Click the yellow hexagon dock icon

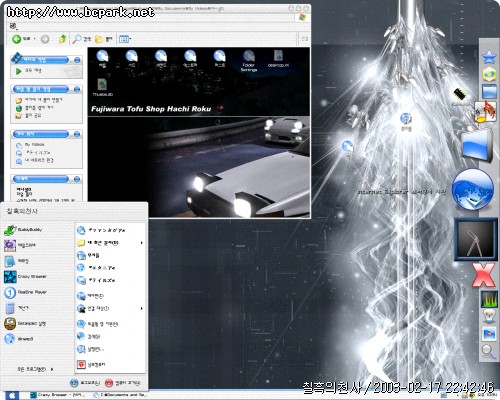click(x=489, y=74)
